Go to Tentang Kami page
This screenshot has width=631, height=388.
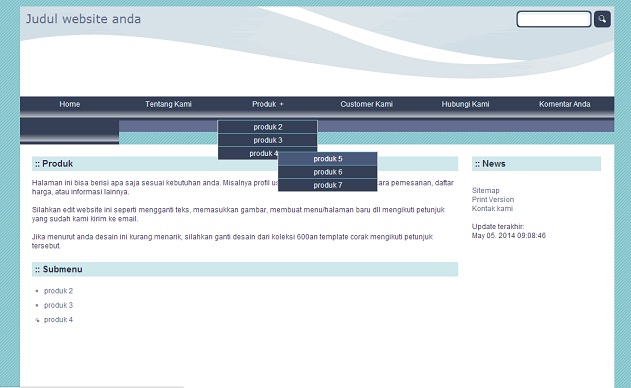168,104
